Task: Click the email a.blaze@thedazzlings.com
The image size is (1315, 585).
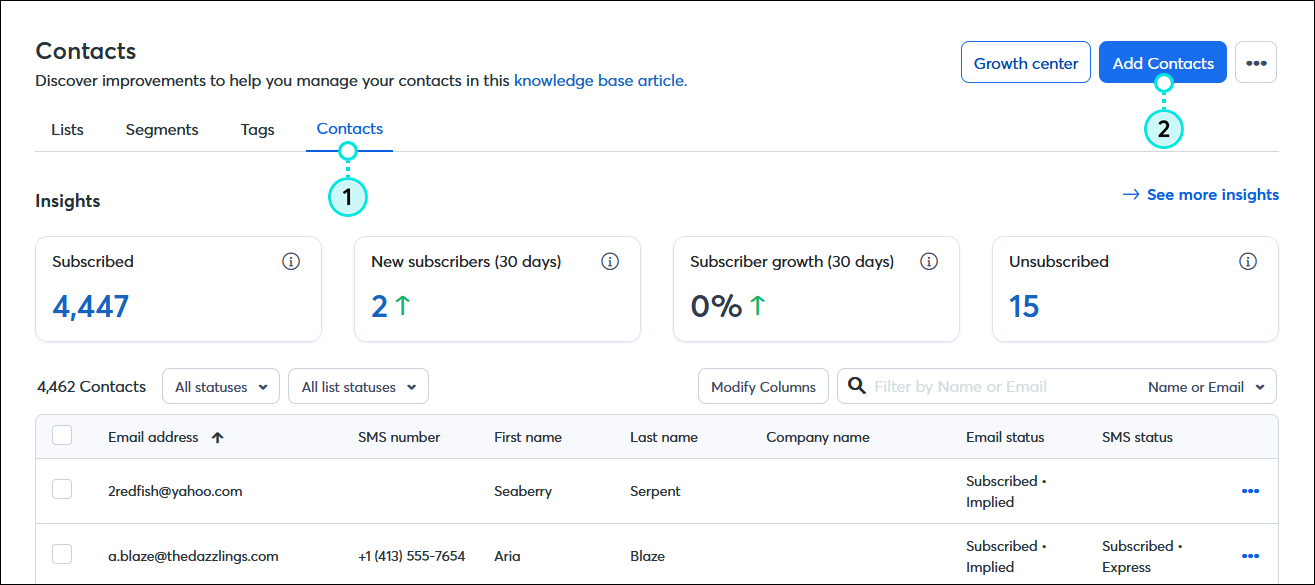Action: coord(193,556)
